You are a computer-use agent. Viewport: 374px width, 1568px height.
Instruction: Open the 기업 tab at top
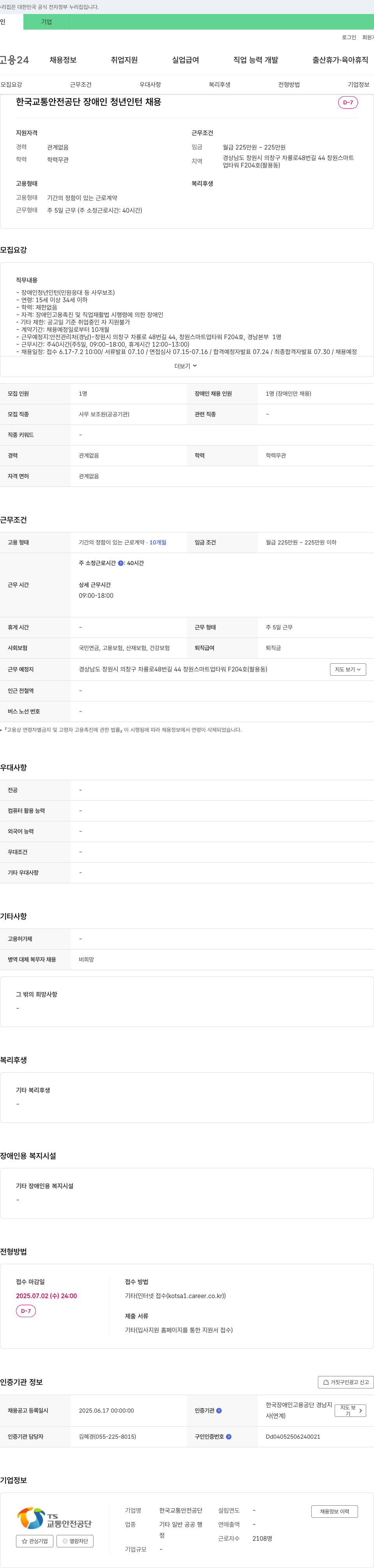click(x=46, y=22)
